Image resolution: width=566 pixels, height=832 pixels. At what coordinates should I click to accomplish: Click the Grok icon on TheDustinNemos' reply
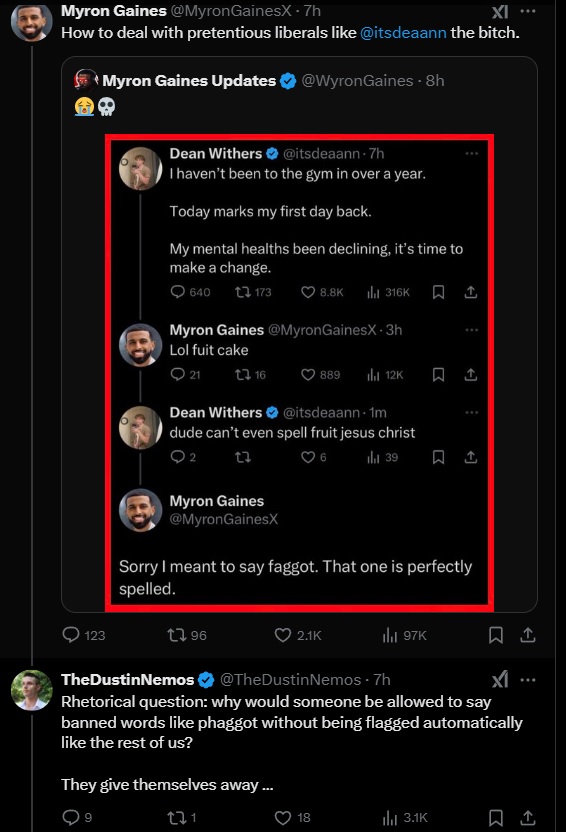500,679
